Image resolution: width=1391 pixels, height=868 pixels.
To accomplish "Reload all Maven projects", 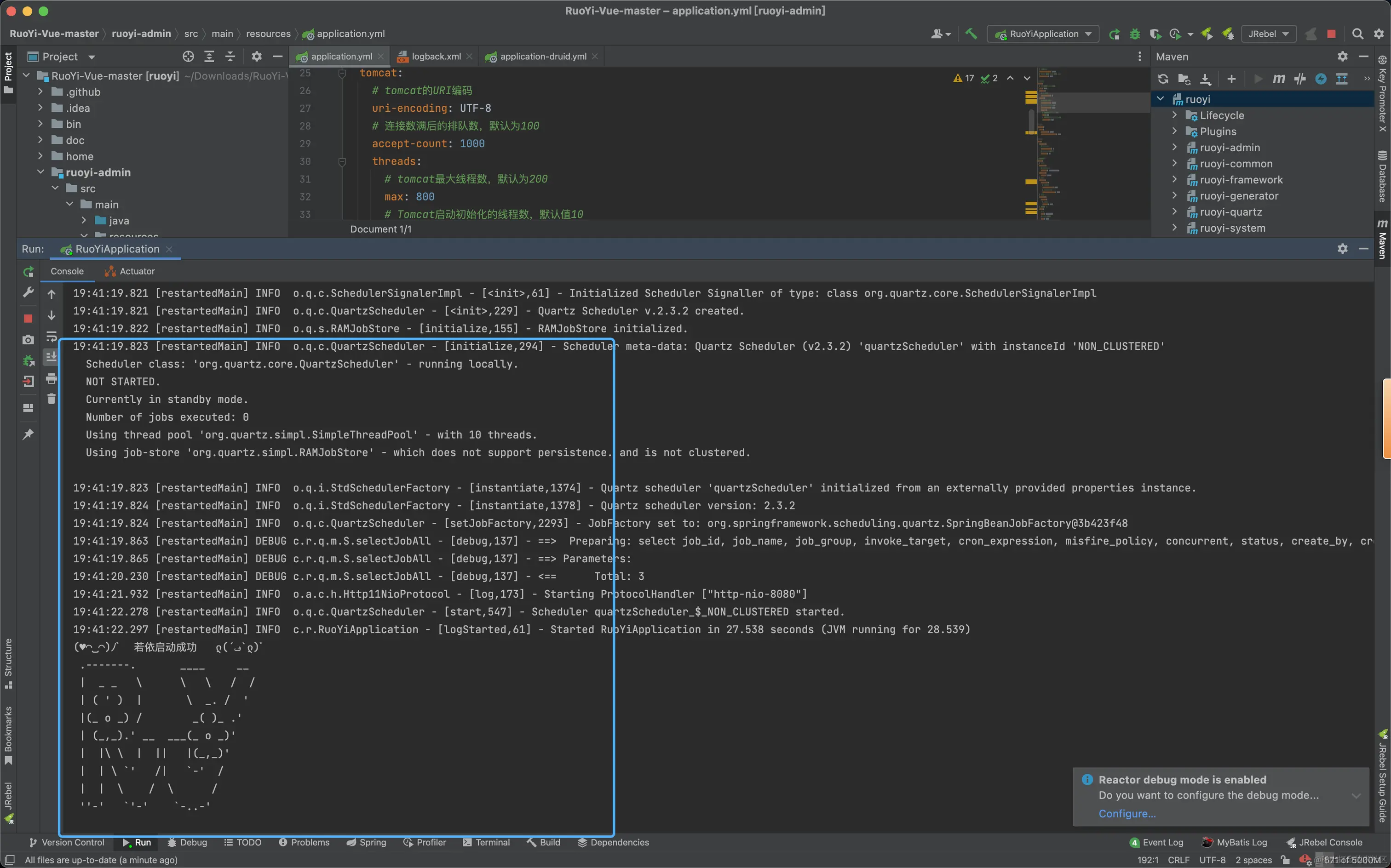I will [1162, 79].
